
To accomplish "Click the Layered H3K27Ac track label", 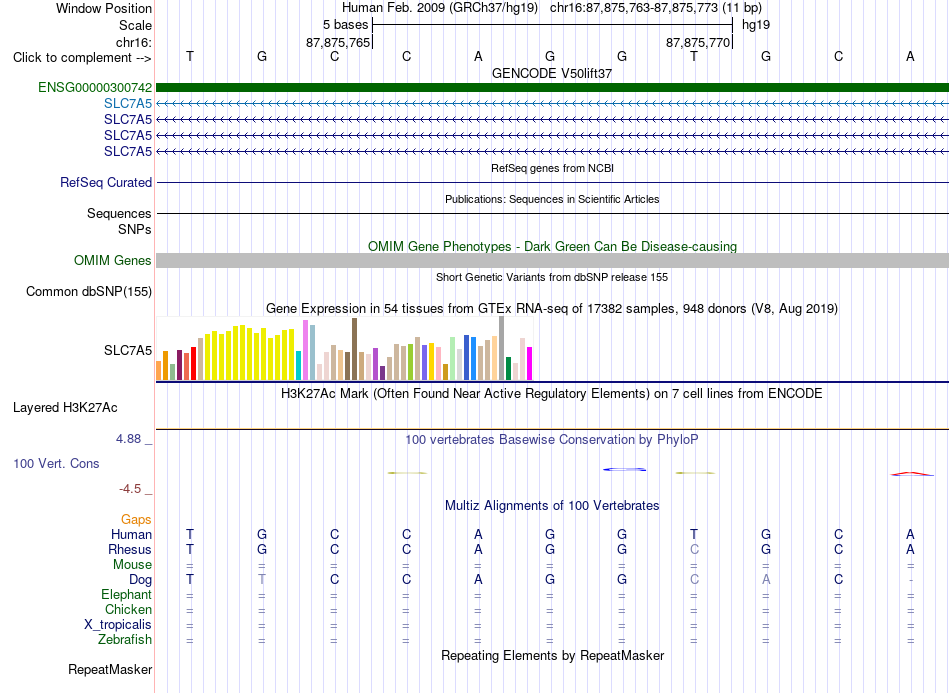I will [x=65, y=408].
